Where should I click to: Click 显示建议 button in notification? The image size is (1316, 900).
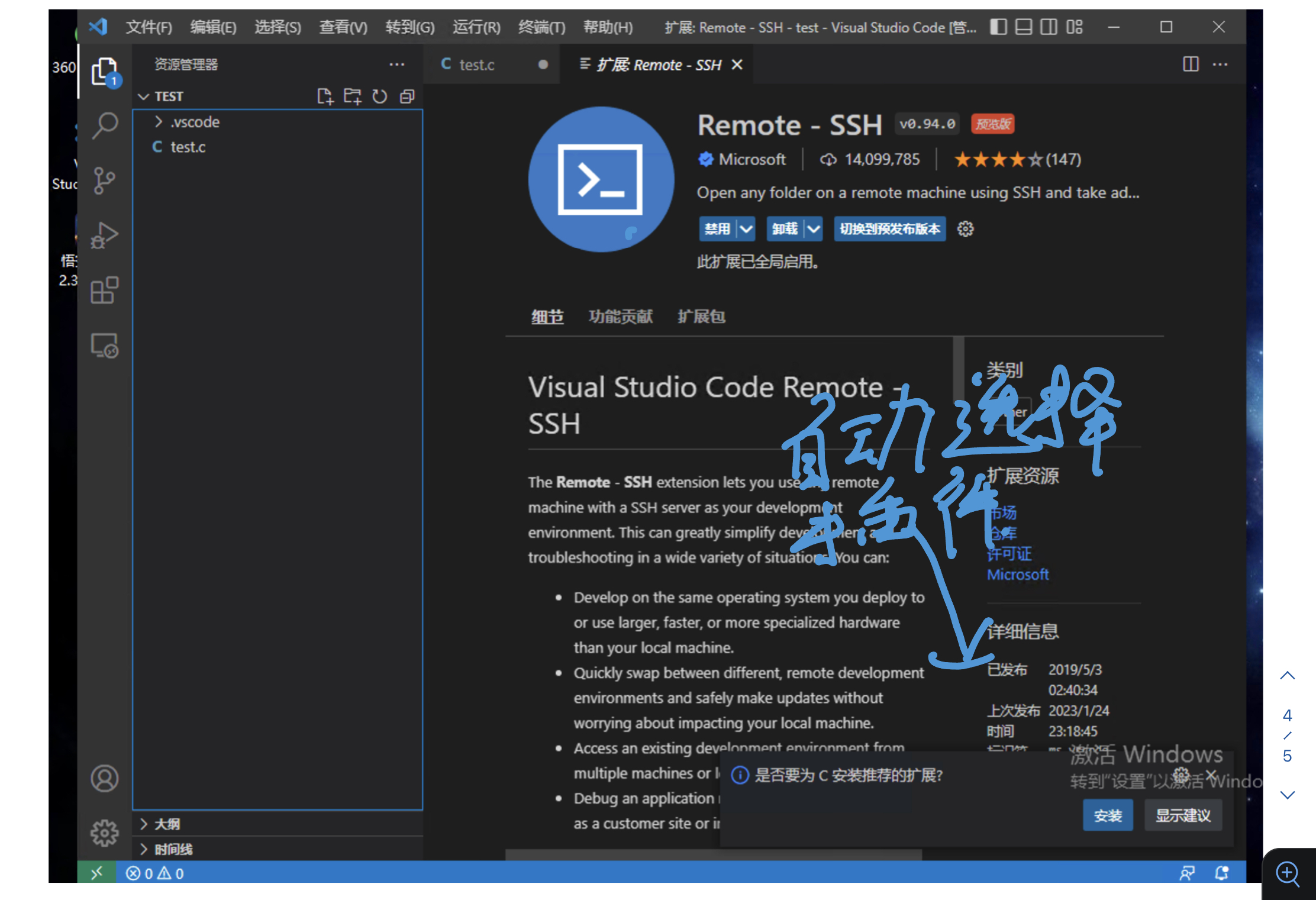pyautogui.click(x=1183, y=815)
